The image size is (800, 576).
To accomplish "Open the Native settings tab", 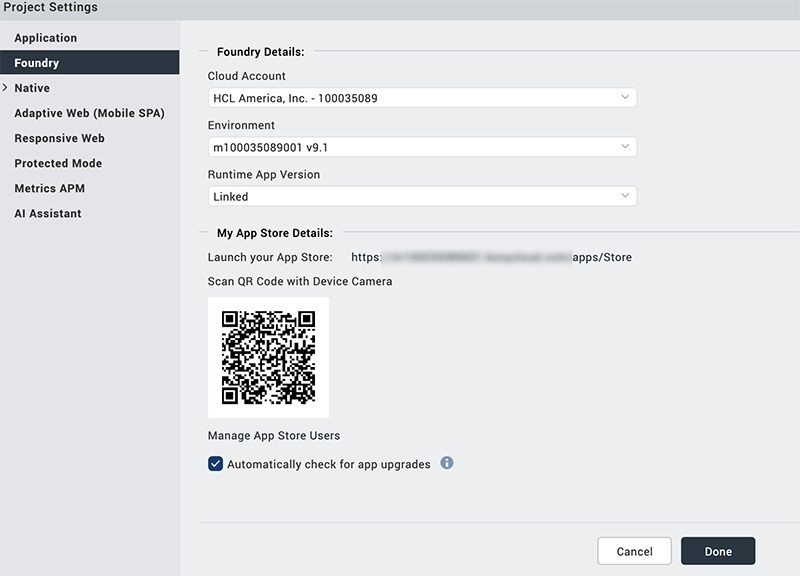I will (x=32, y=88).
